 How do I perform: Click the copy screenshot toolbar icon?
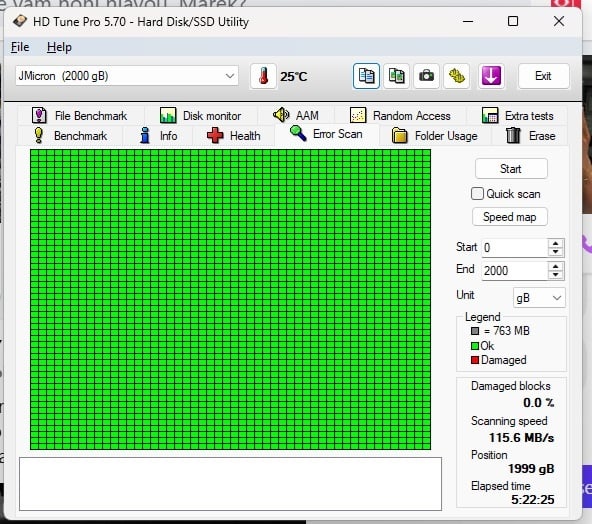pyautogui.click(x=396, y=76)
